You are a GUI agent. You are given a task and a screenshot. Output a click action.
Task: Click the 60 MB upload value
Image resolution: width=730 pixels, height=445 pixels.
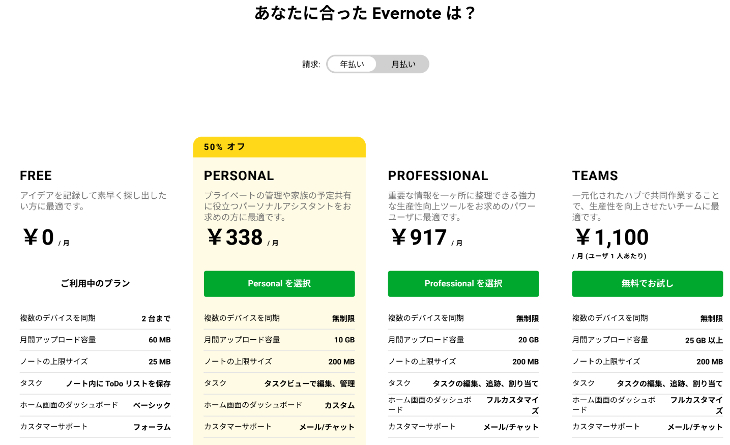coord(159,340)
